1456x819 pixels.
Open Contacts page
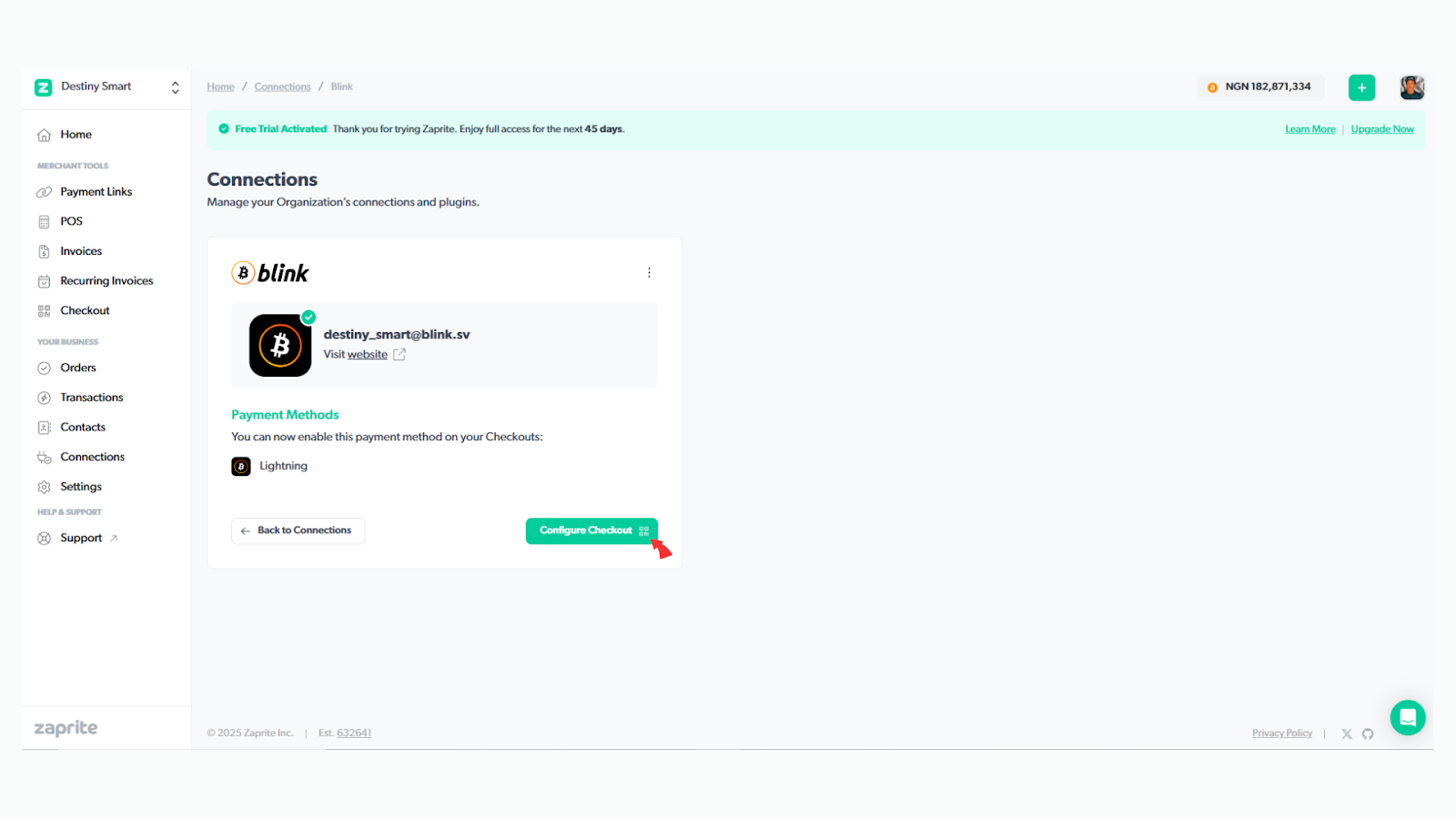coord(83,427)
